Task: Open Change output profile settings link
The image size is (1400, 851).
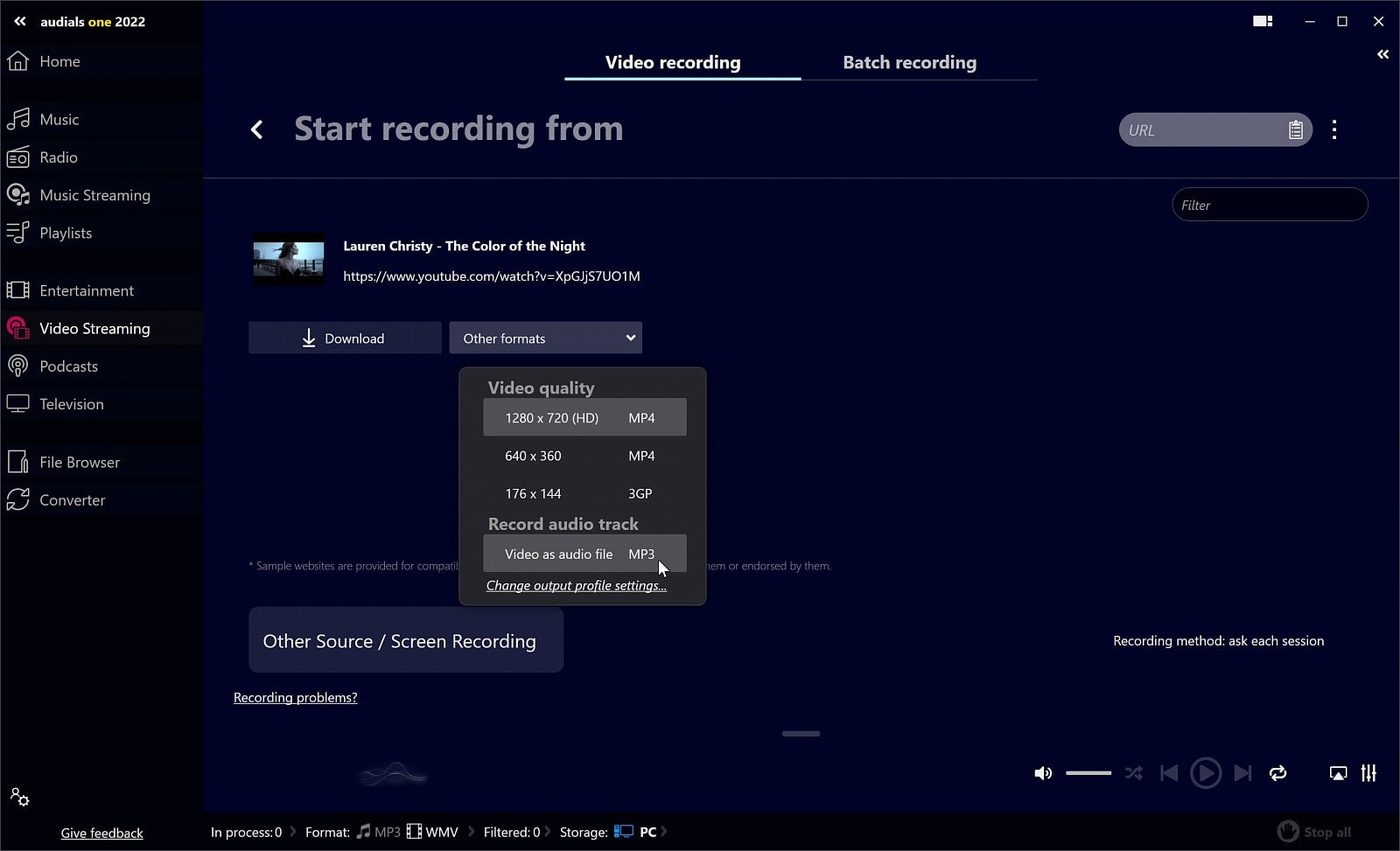Action: pos(577,586)
